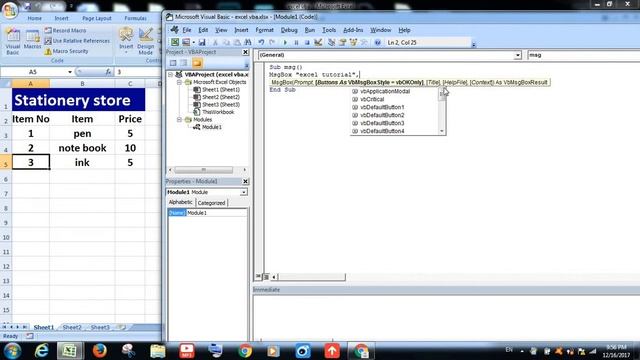Image resolution: width=640 pixels, height=360 pixels.
Task: Open the (General) object dropdown
Action: 518,55
